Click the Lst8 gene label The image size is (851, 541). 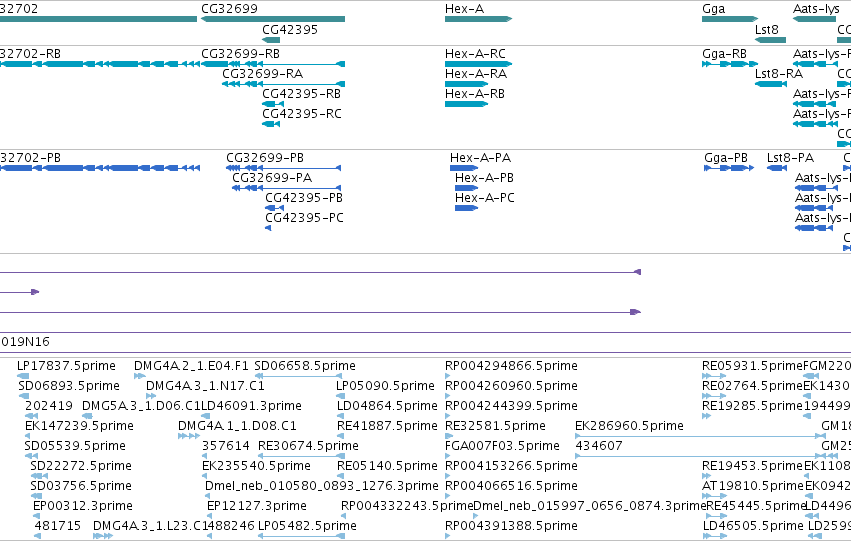point(766,30)
